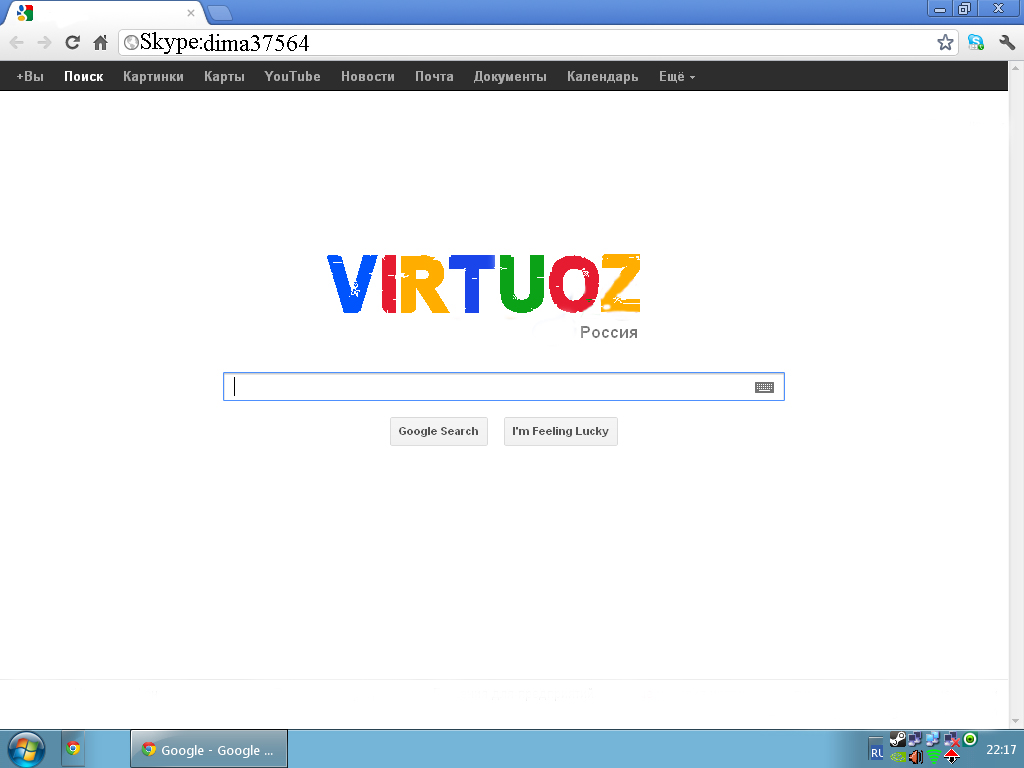
Task: Open a new tab with the tab button
Action: point(220,12)
